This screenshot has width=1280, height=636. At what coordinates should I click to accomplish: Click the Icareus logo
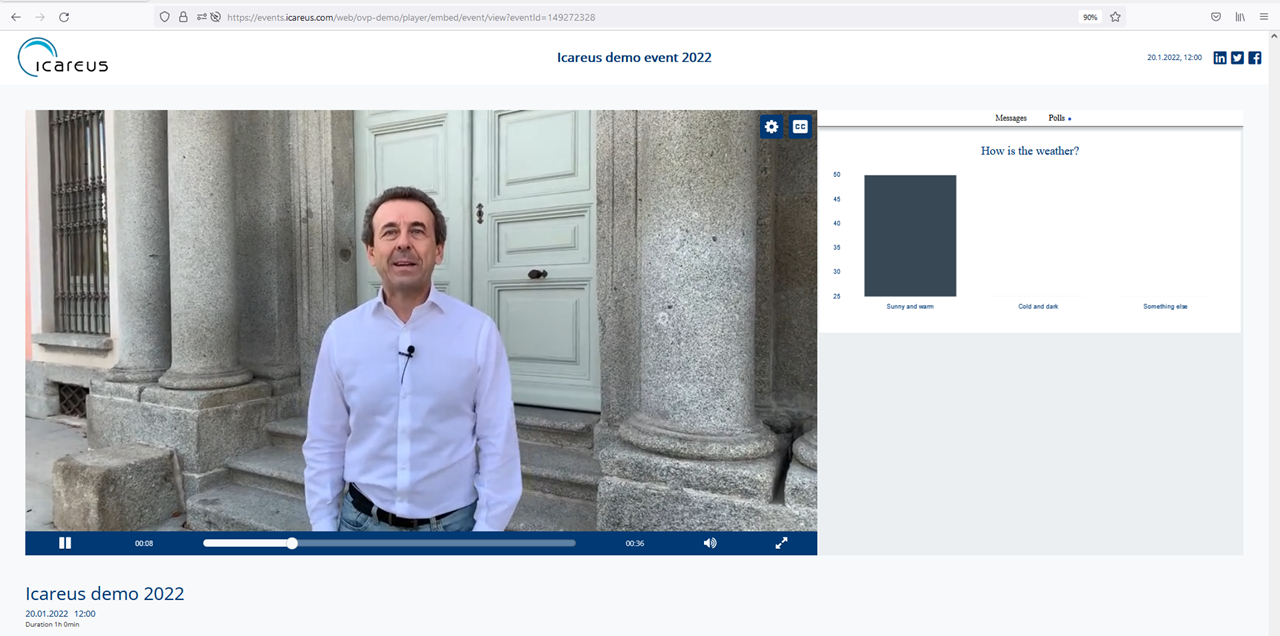pos(63,58)
